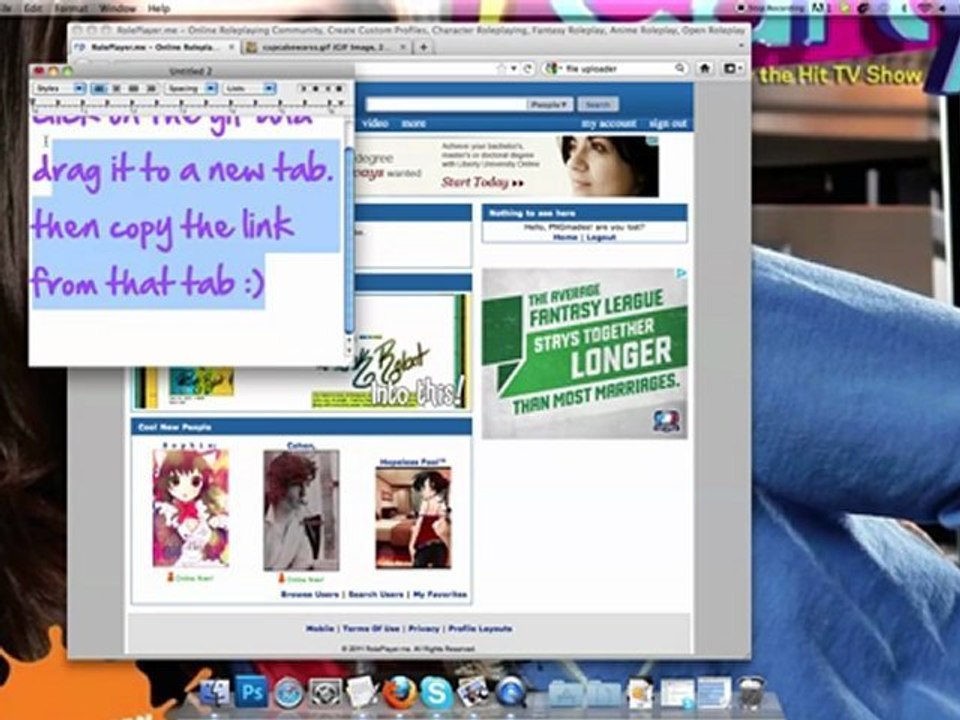Click the video nav link

375,123
